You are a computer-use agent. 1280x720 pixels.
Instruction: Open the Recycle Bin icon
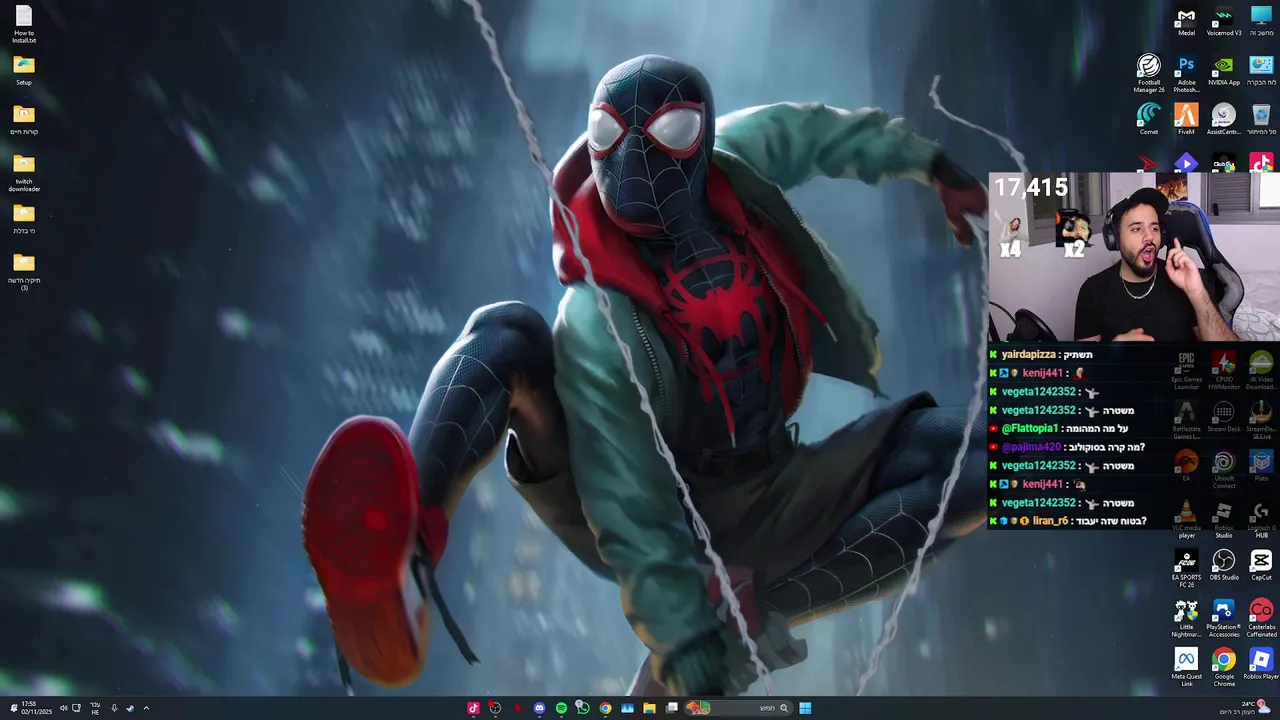pos(1261,120)
